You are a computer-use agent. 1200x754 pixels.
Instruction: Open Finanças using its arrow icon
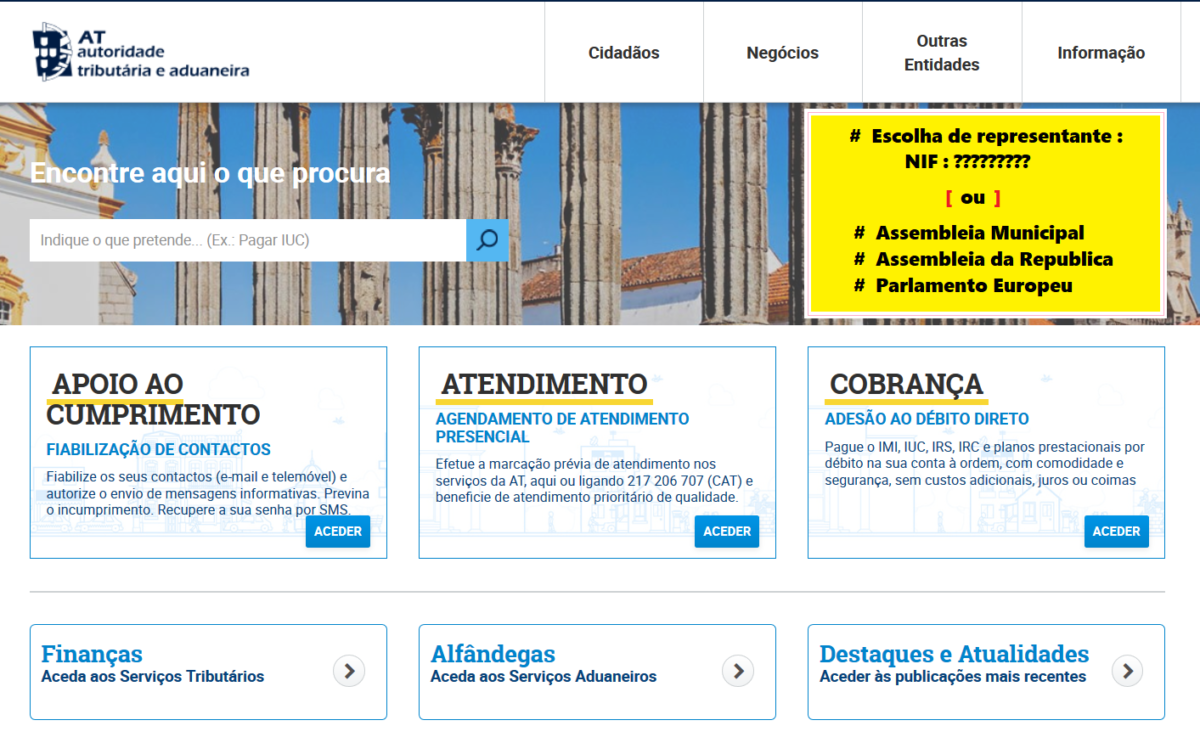coord(348,671)
